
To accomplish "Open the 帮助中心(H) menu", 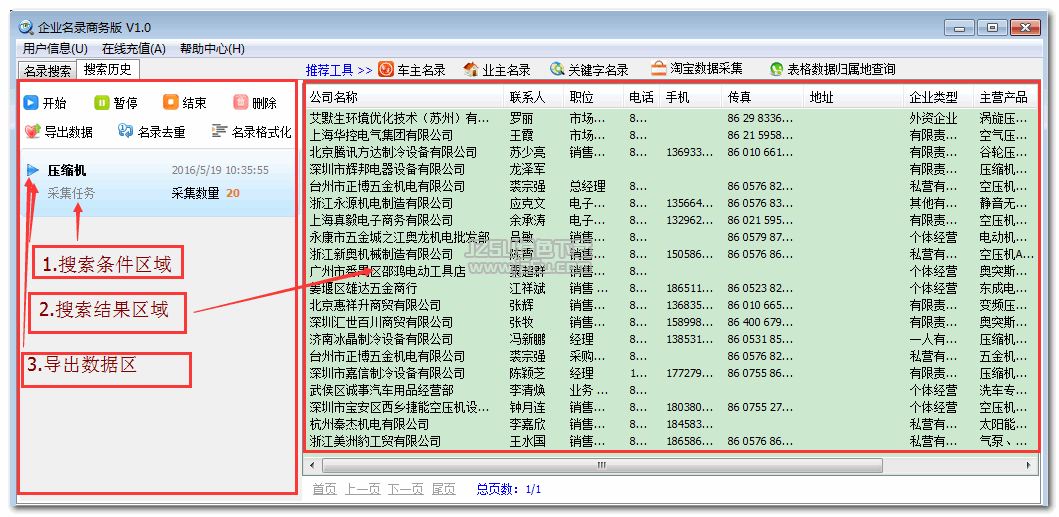I will click(x=212, y=49).
